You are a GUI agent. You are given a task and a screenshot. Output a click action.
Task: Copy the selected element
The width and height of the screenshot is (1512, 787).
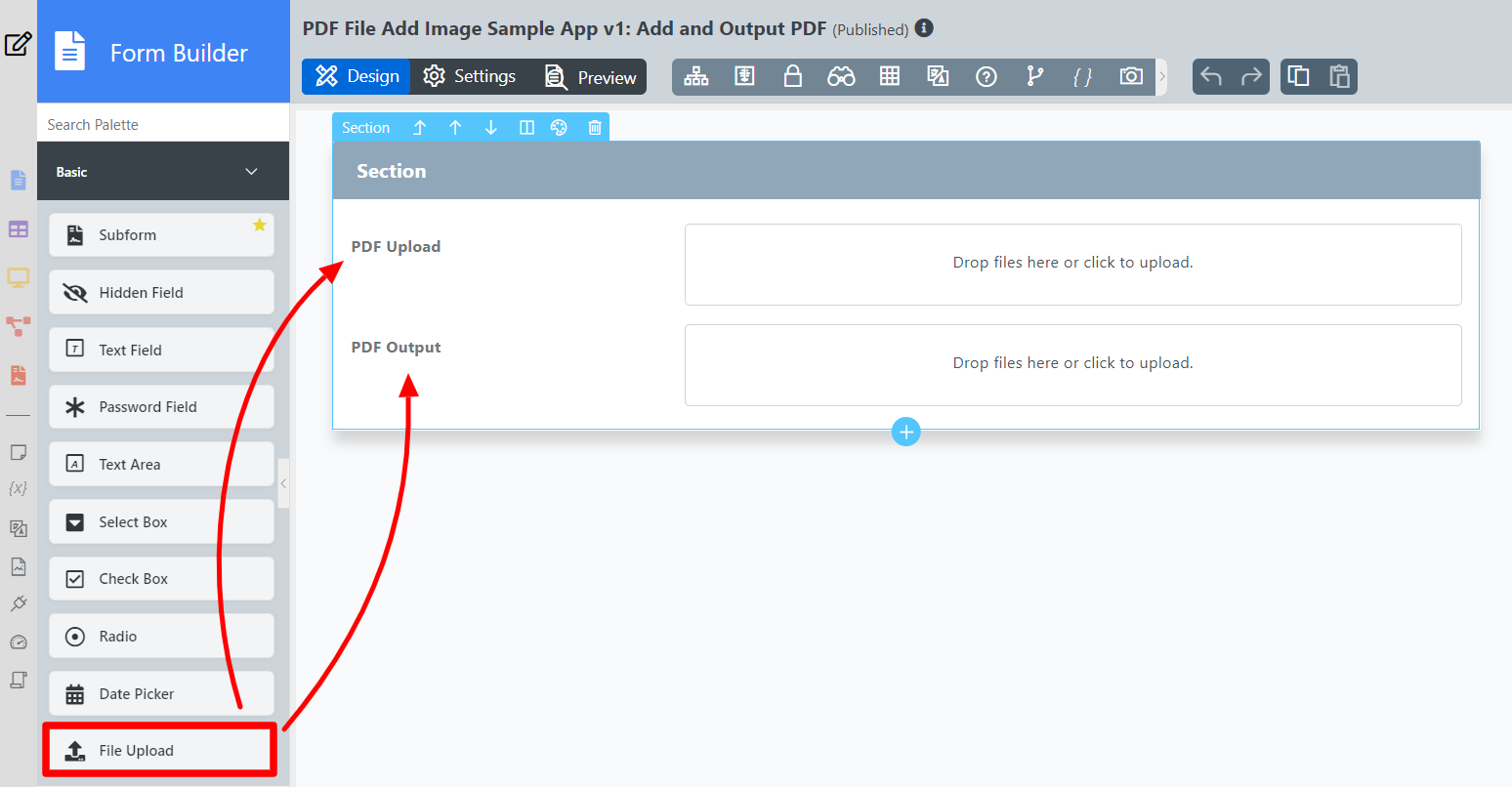click(x=1299, y=76)
